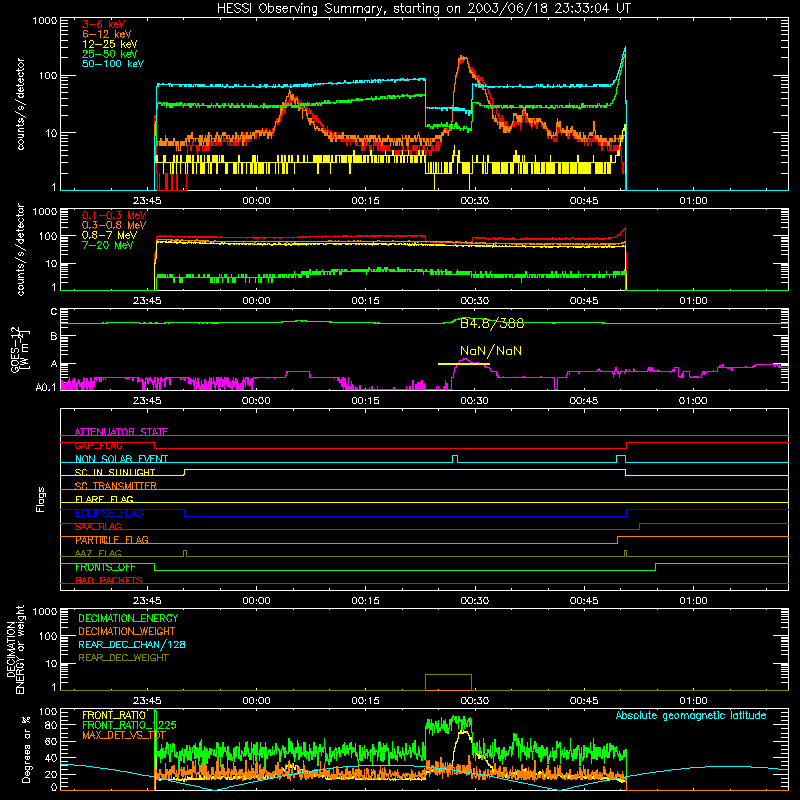Select the 12-25 keV legend label
The width and height of the screenshot is (800, 800).
(109, 44)
